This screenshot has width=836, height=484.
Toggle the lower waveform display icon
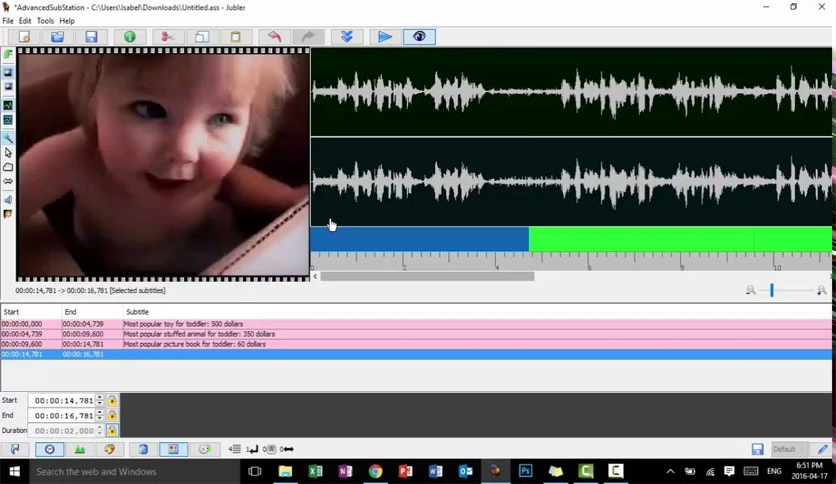click(8, 120)
